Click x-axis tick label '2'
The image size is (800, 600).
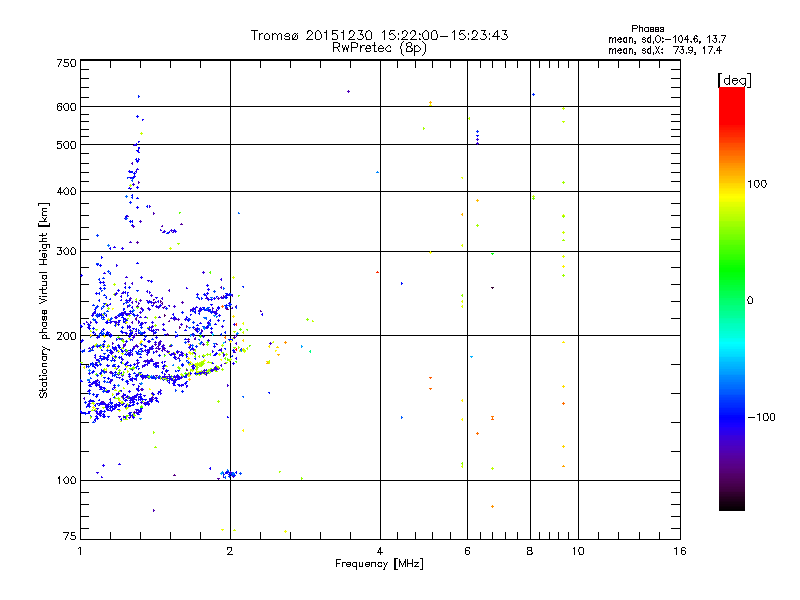click(230, 551)
